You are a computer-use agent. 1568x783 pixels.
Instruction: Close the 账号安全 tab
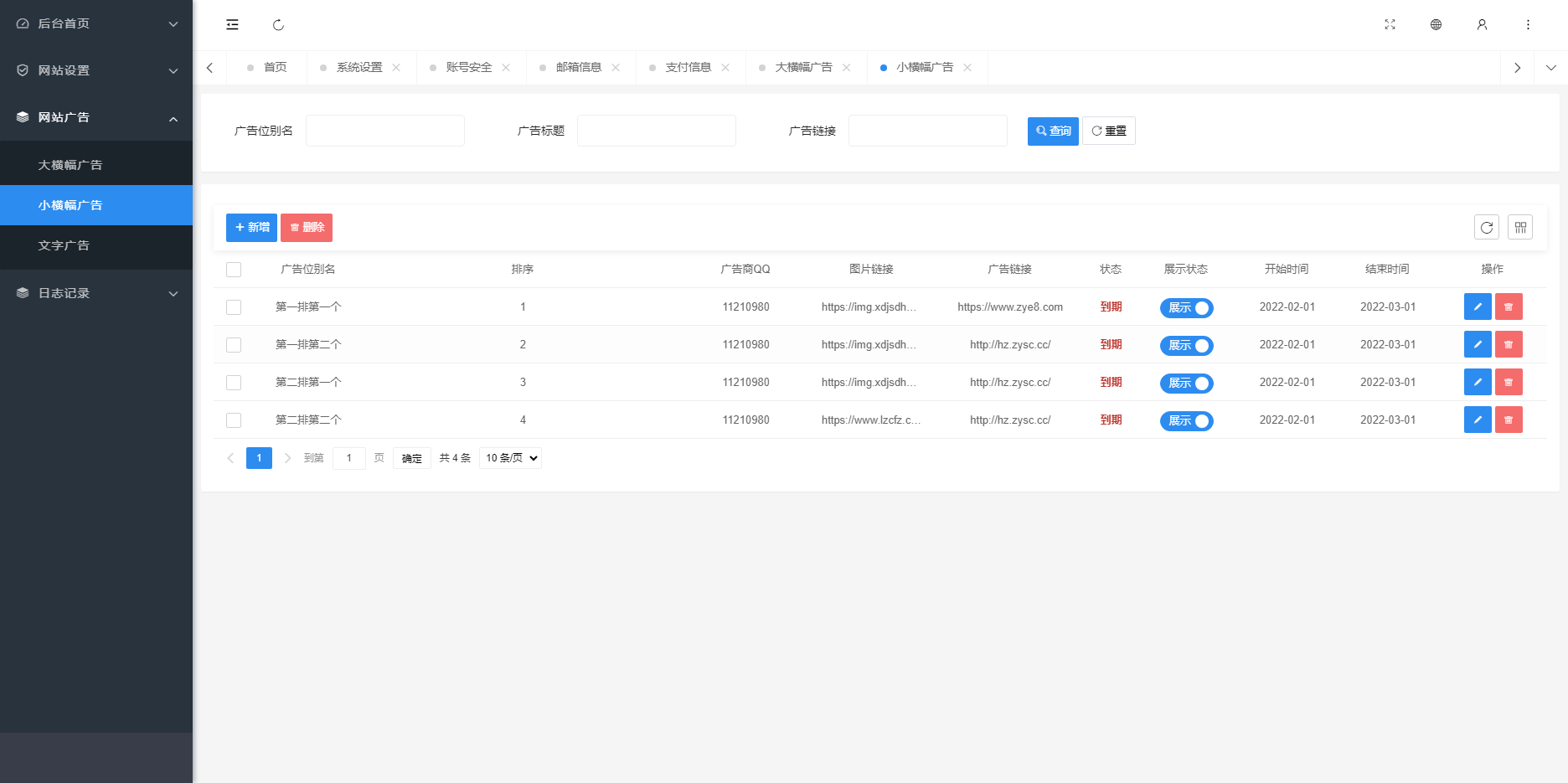coord(506,68)
